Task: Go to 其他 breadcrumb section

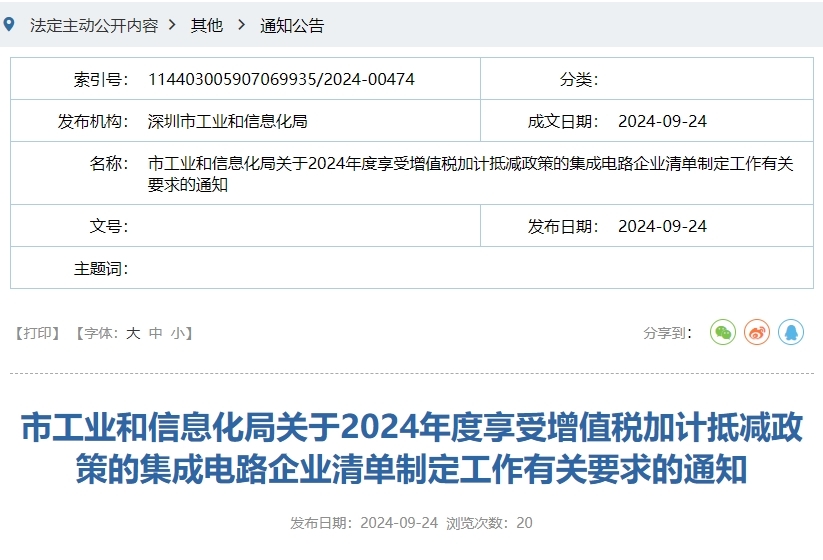Action: tap(207, 26)
